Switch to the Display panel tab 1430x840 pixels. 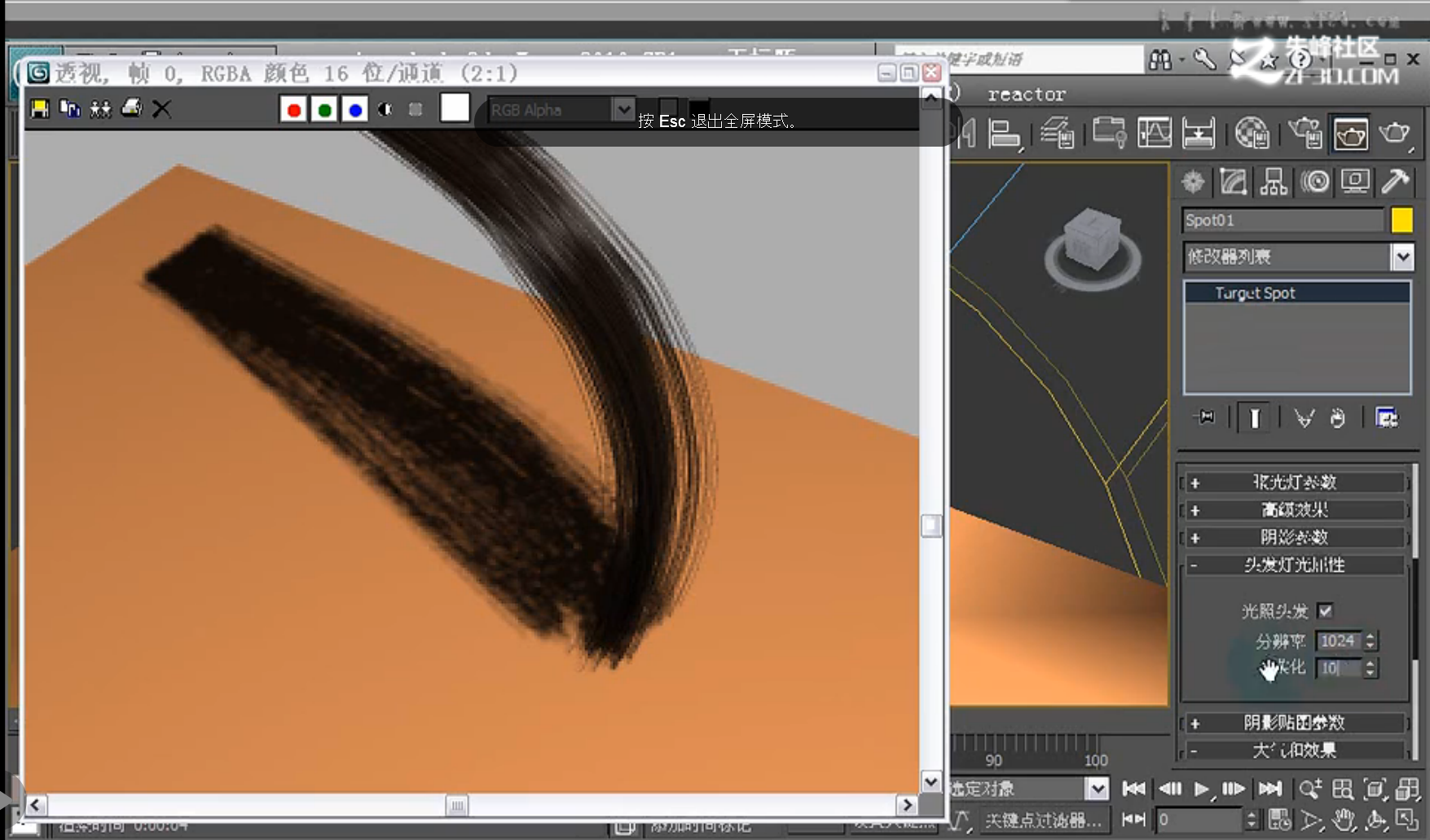[x=1355, y=182]
